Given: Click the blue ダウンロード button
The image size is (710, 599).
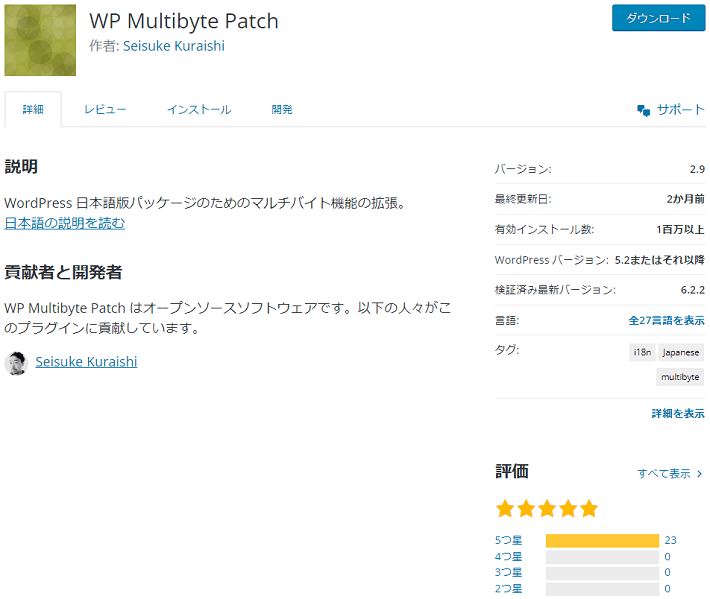Looking at the screenshot, I should click(x=658, y=18).
